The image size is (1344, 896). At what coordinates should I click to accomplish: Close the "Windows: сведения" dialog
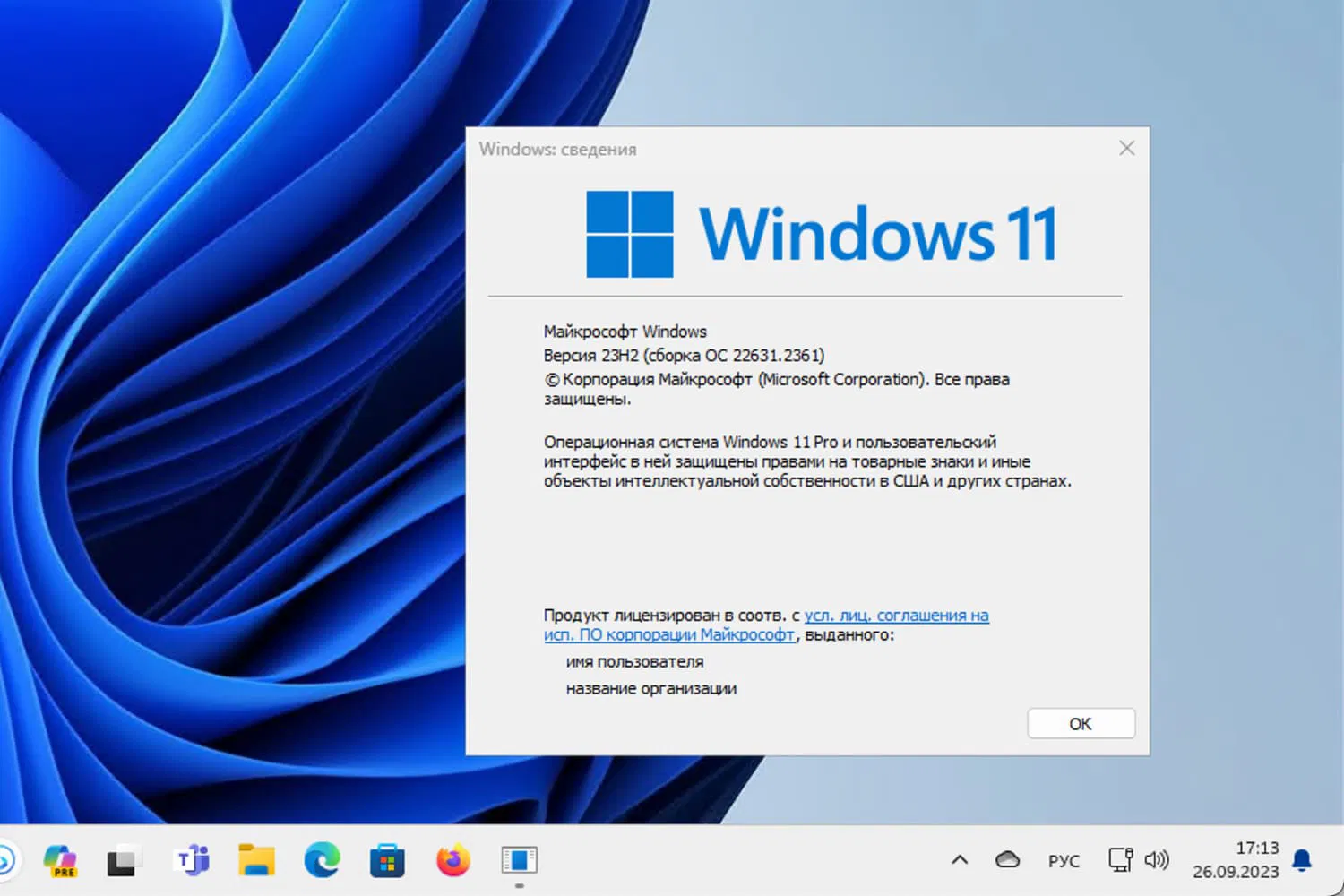click(1127, 148)
